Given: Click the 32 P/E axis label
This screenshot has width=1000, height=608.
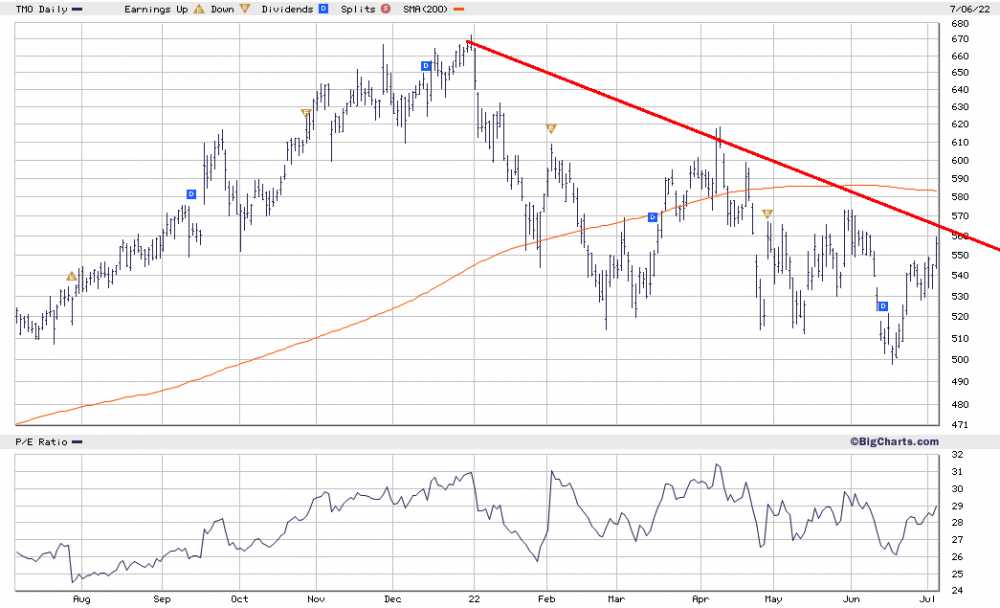Looking at the screenshot, I should 957,455.
